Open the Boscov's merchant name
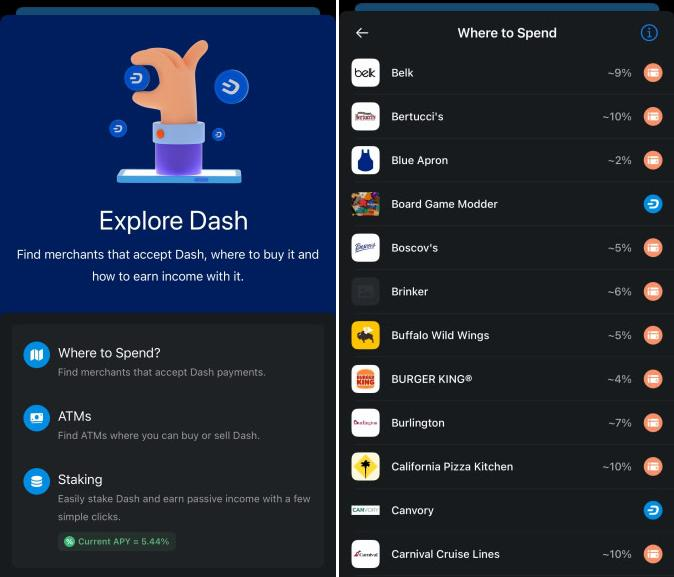This screenshot has width=674, height=577. [x=414, y=248]
